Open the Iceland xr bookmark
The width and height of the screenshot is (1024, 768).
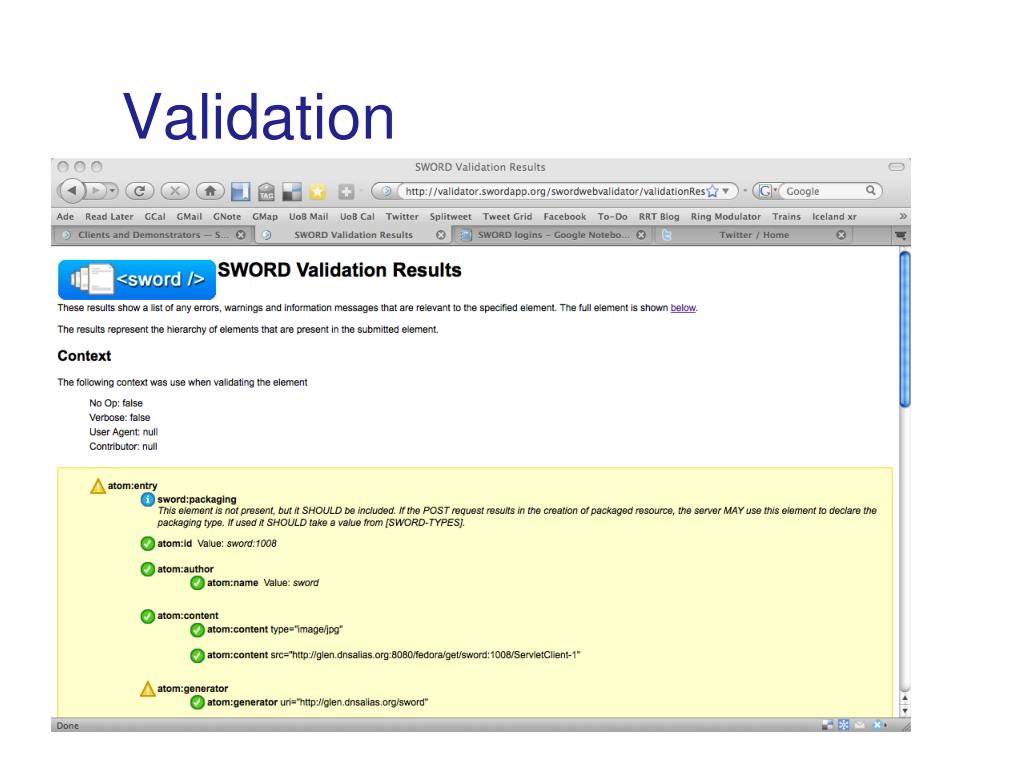point(834,216)
